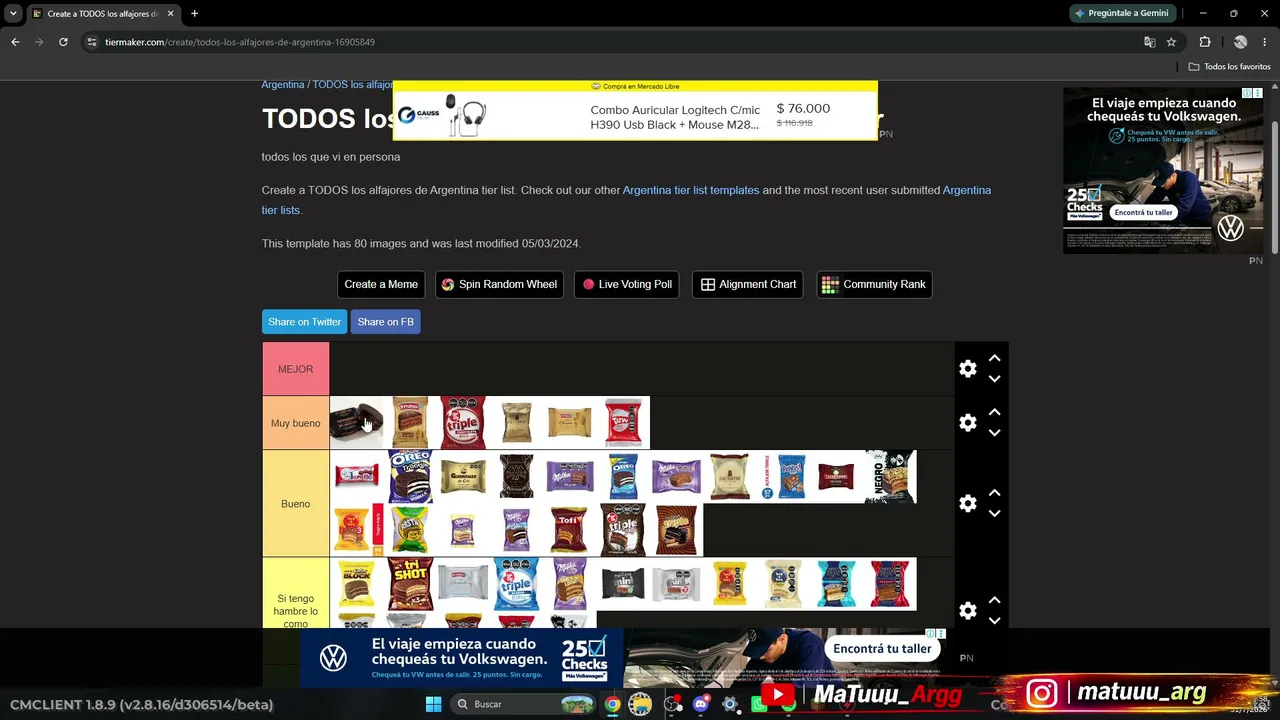The image size is (1280, 720).
Task: Pick the Tri Shot alfajor thumbnail
Action: [x=410, y=584]
